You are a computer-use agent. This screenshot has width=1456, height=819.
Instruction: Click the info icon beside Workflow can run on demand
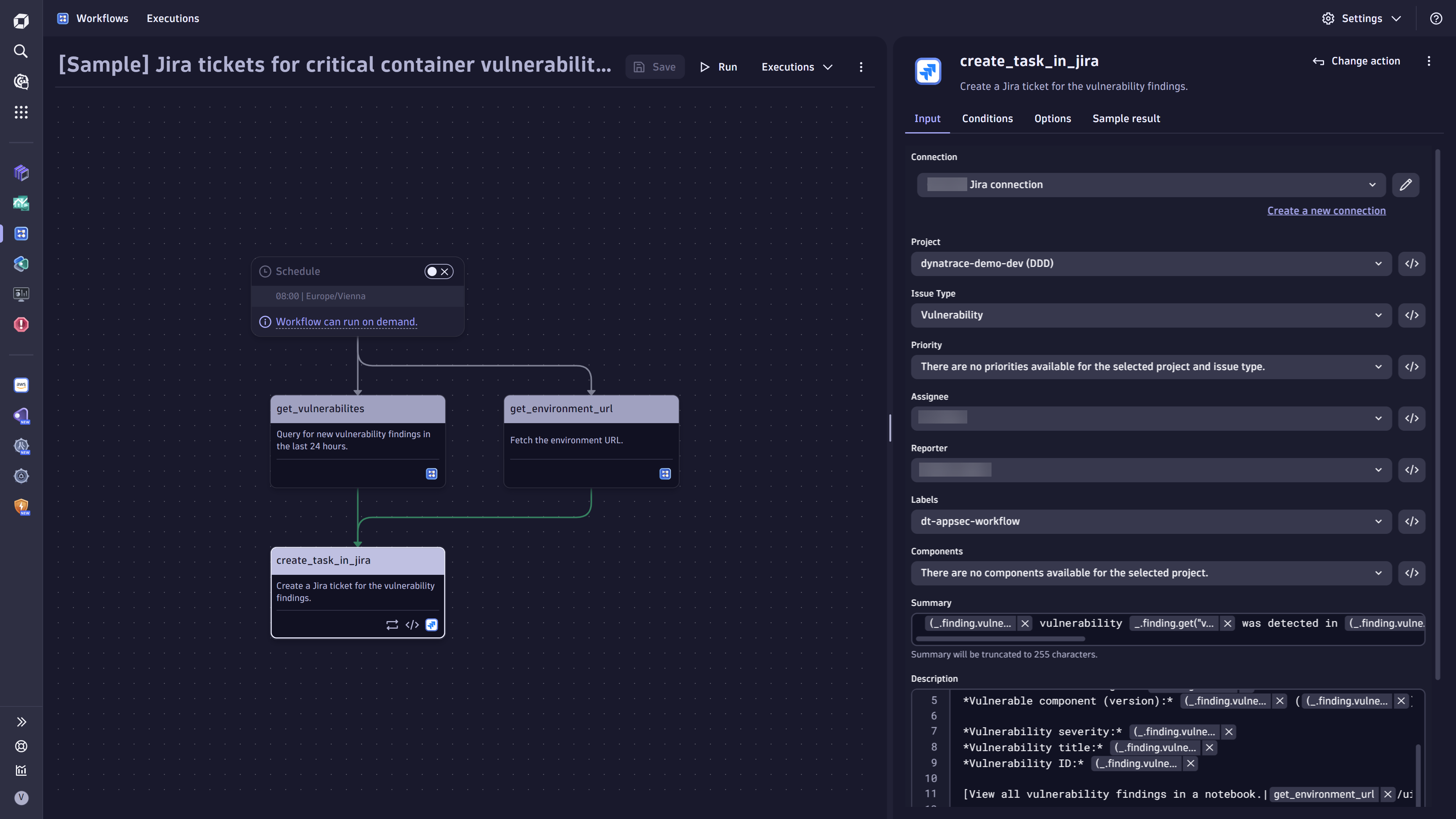(265, 322)
